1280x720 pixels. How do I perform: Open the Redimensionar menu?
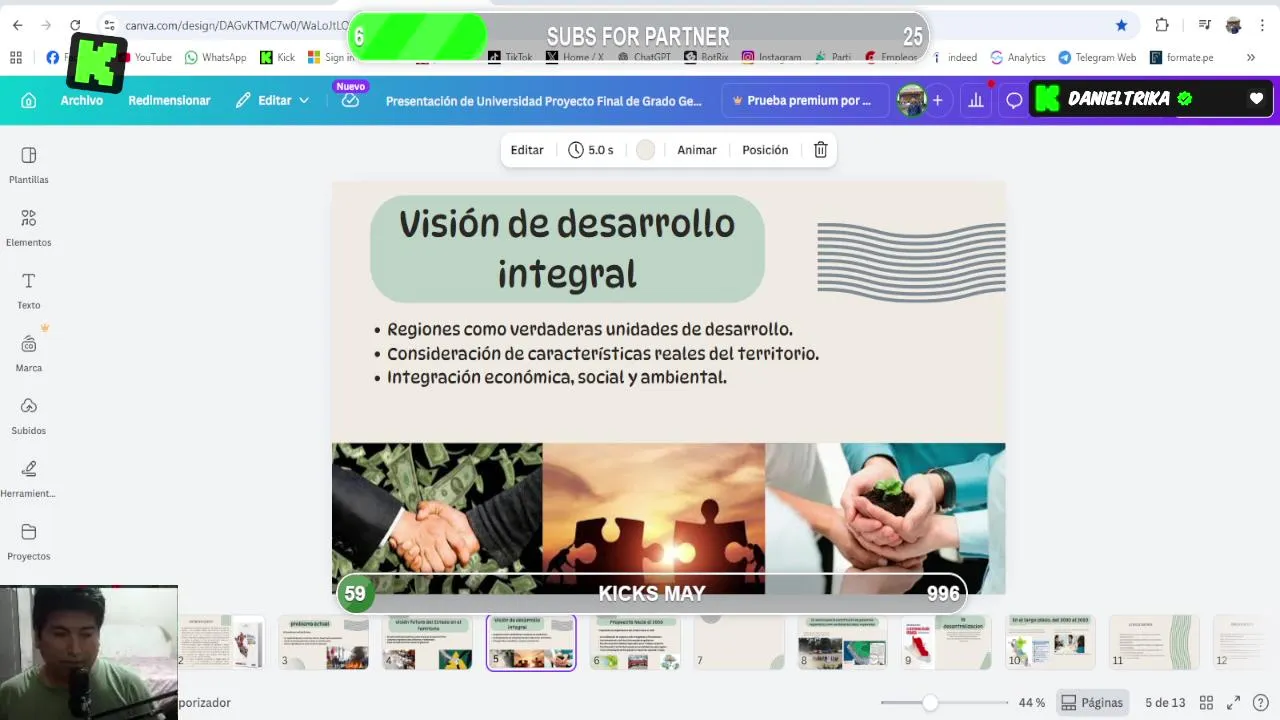pos(169,100)
